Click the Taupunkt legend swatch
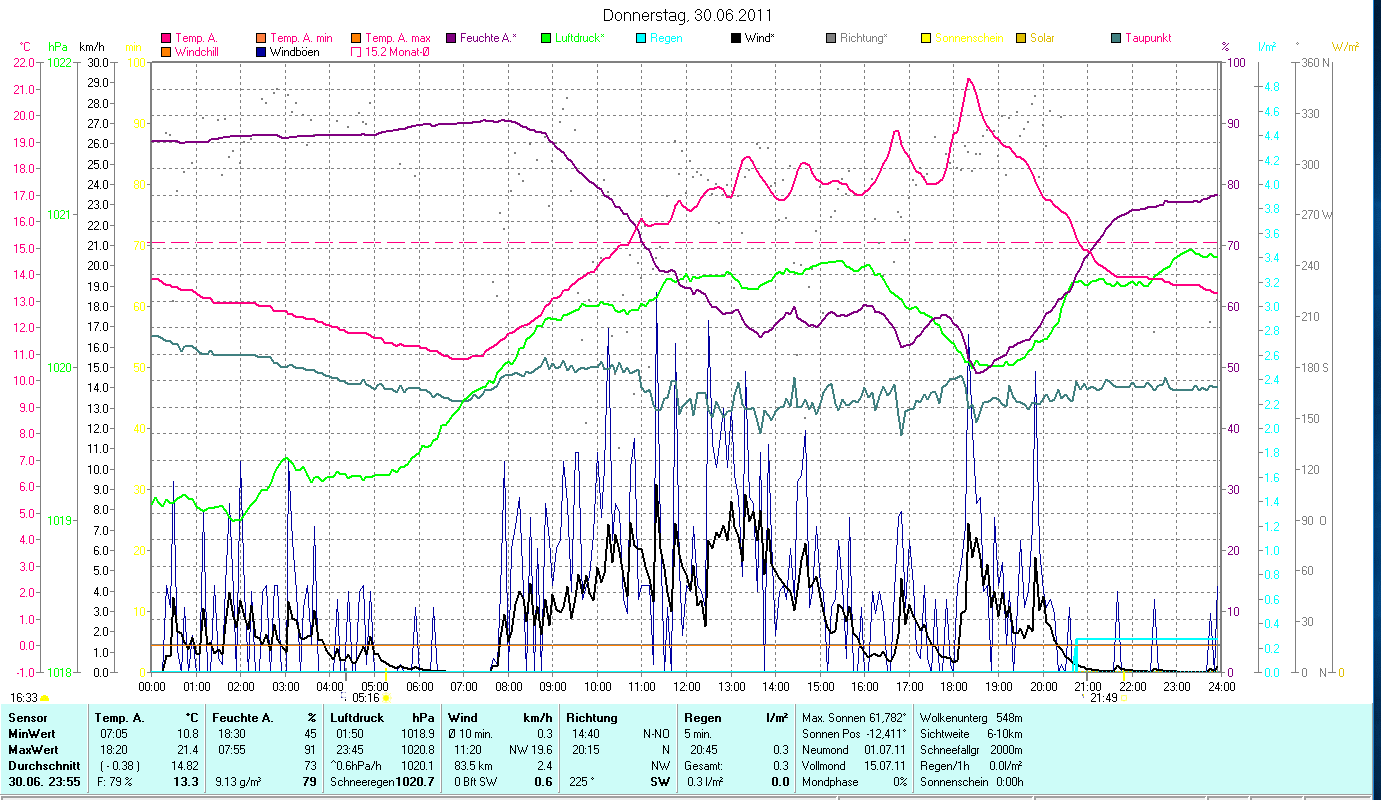This screenshot has height=800, width=1381. (1116, 38)
